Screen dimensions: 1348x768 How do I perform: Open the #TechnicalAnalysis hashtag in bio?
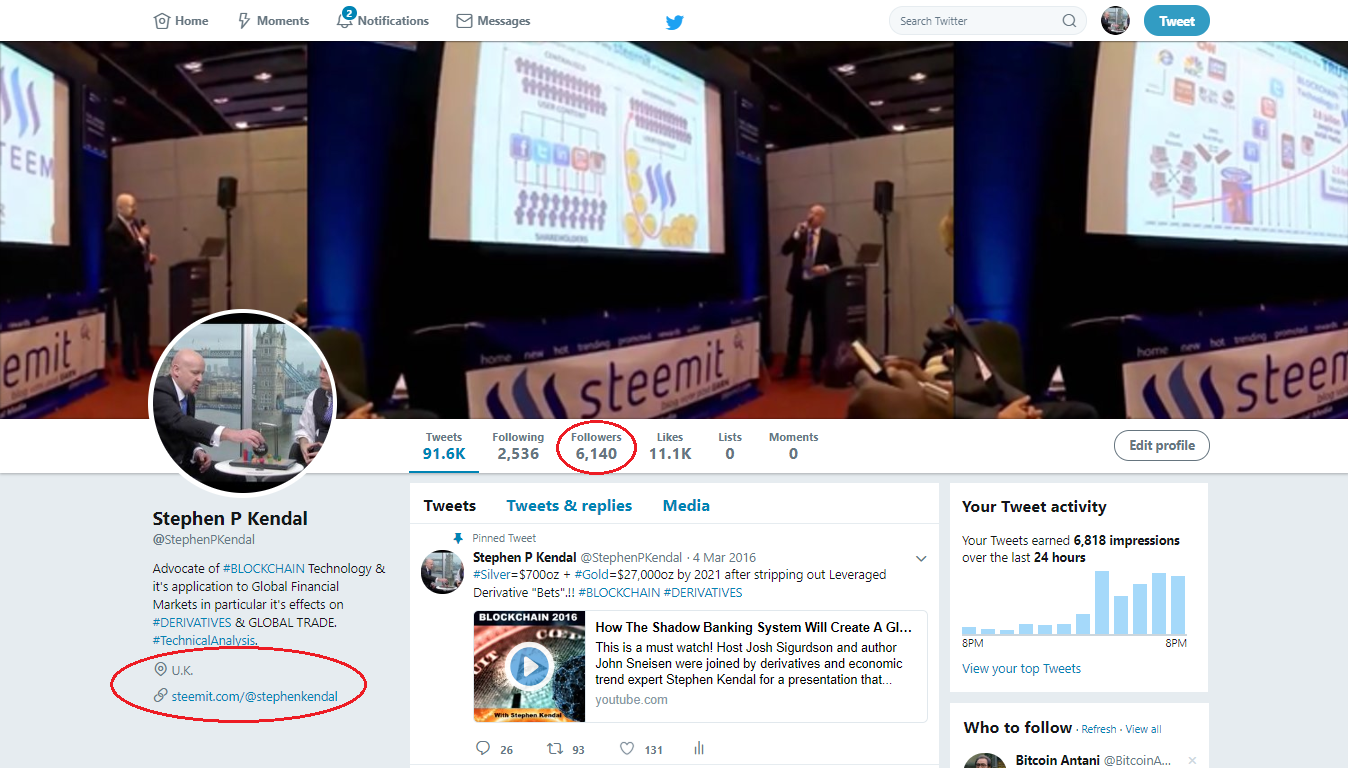point(204,640)
